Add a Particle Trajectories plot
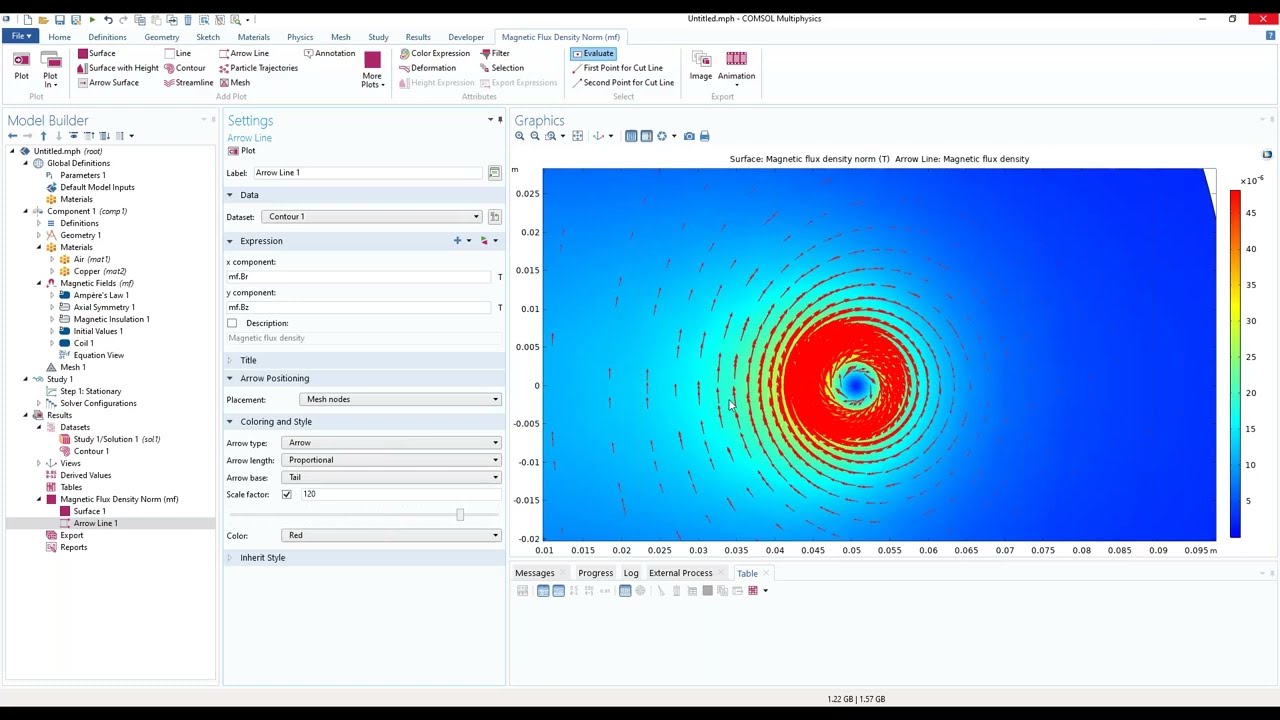This screenshot has width=1280, height=720. (258, 68)
